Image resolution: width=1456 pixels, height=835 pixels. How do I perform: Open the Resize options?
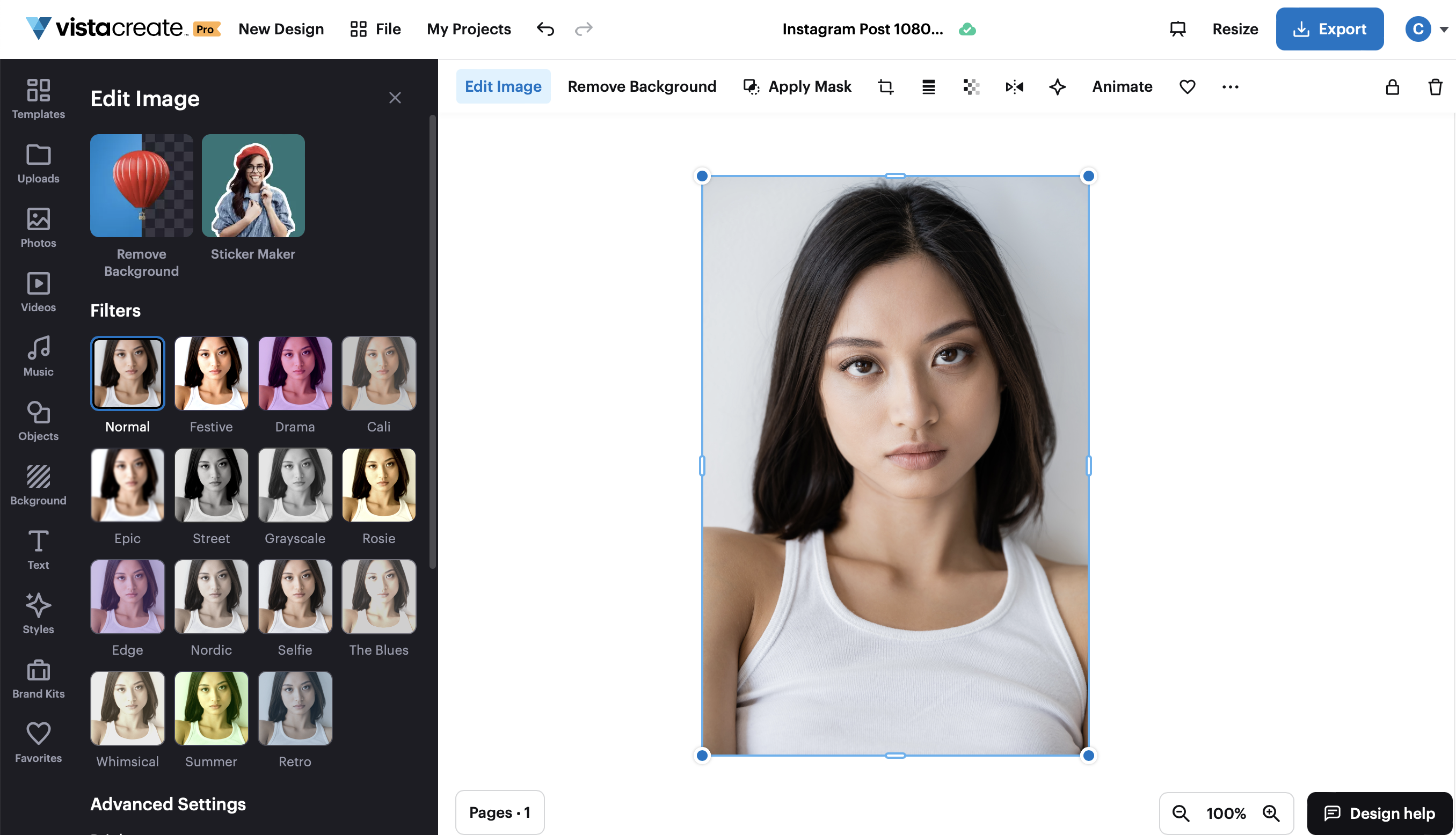point(1235,28)
